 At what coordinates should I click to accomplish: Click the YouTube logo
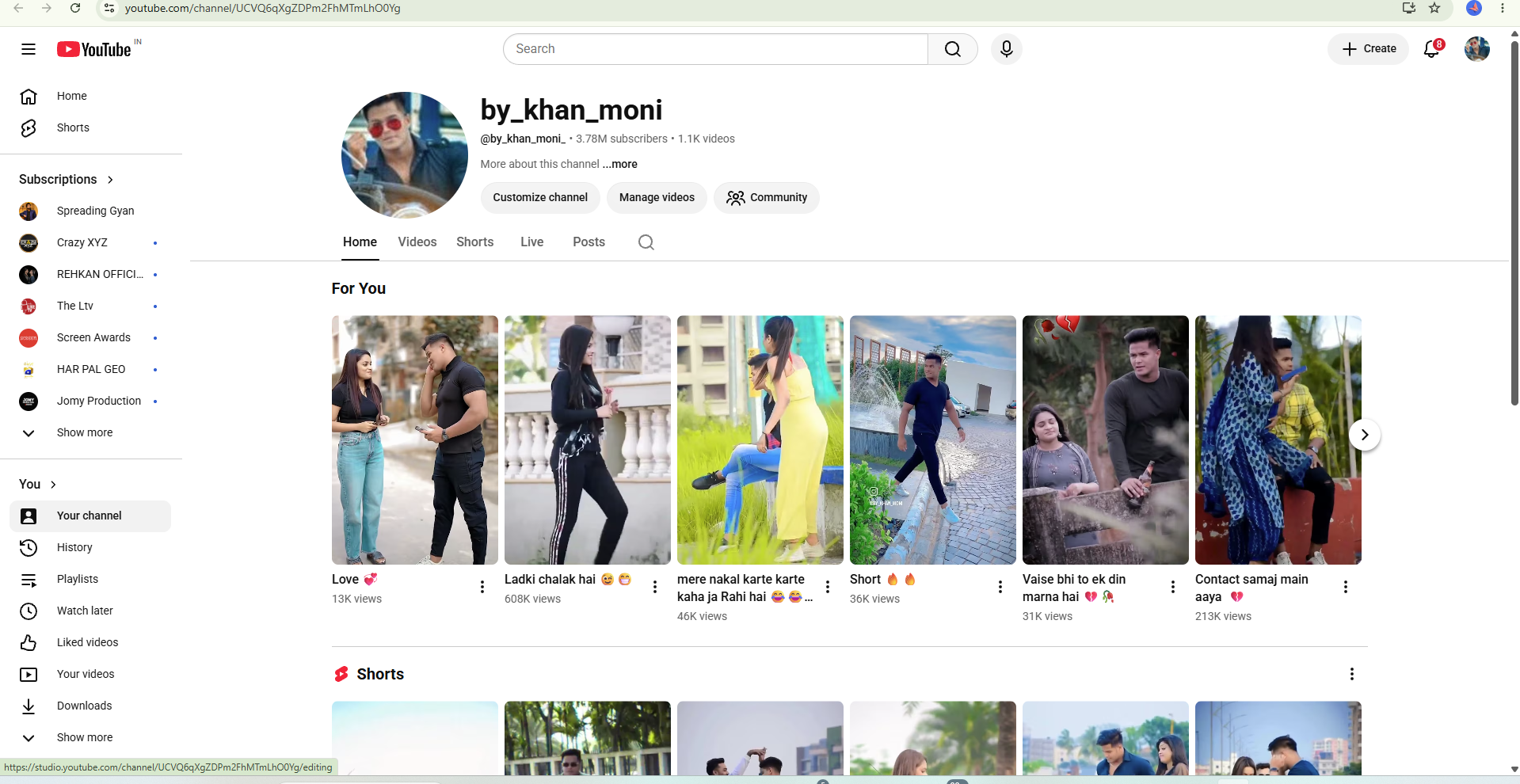click(94, 49)
